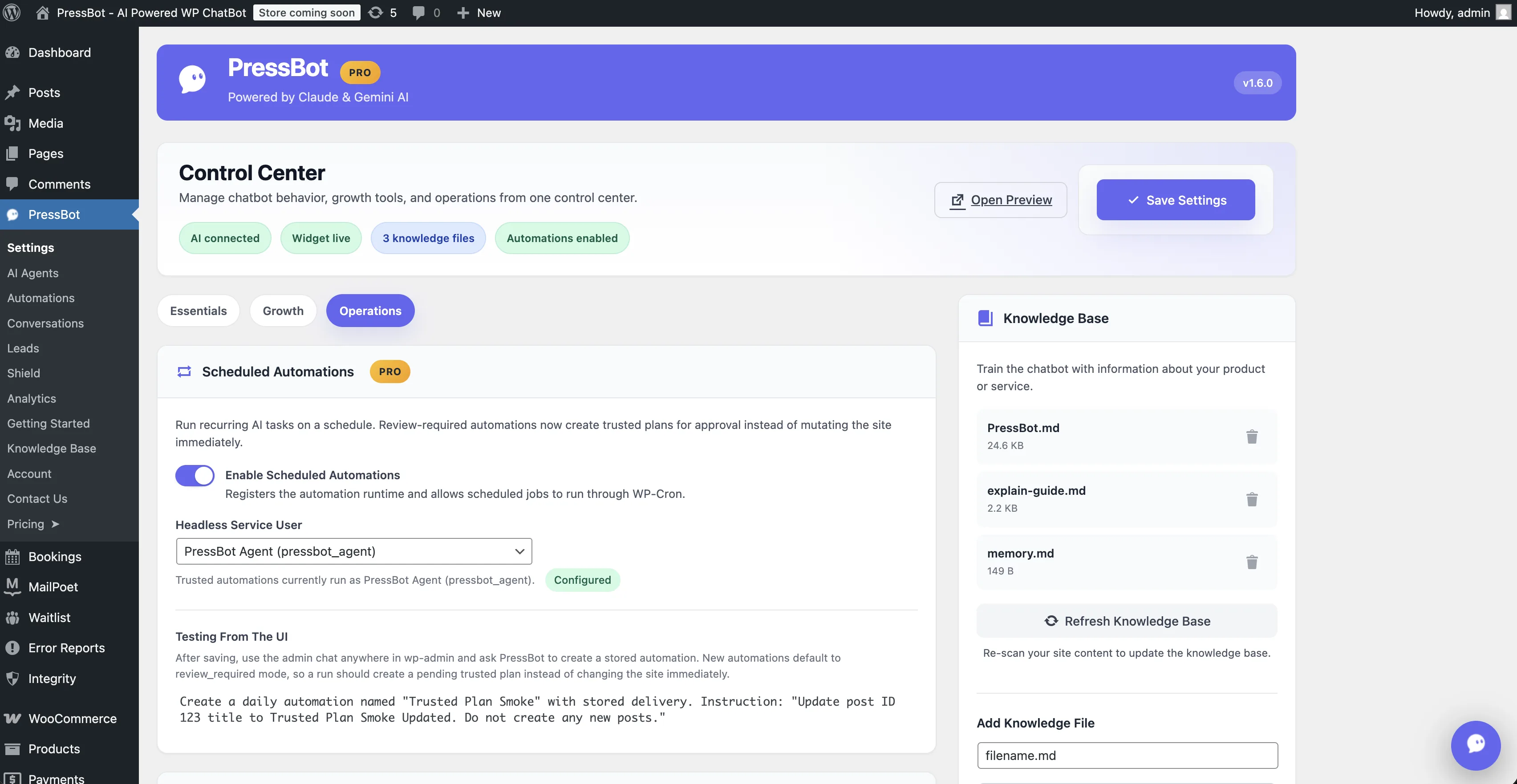This screenshot has width=1517, height=784.
Task: Open Settings submenu item
Action: pos(31,247)
